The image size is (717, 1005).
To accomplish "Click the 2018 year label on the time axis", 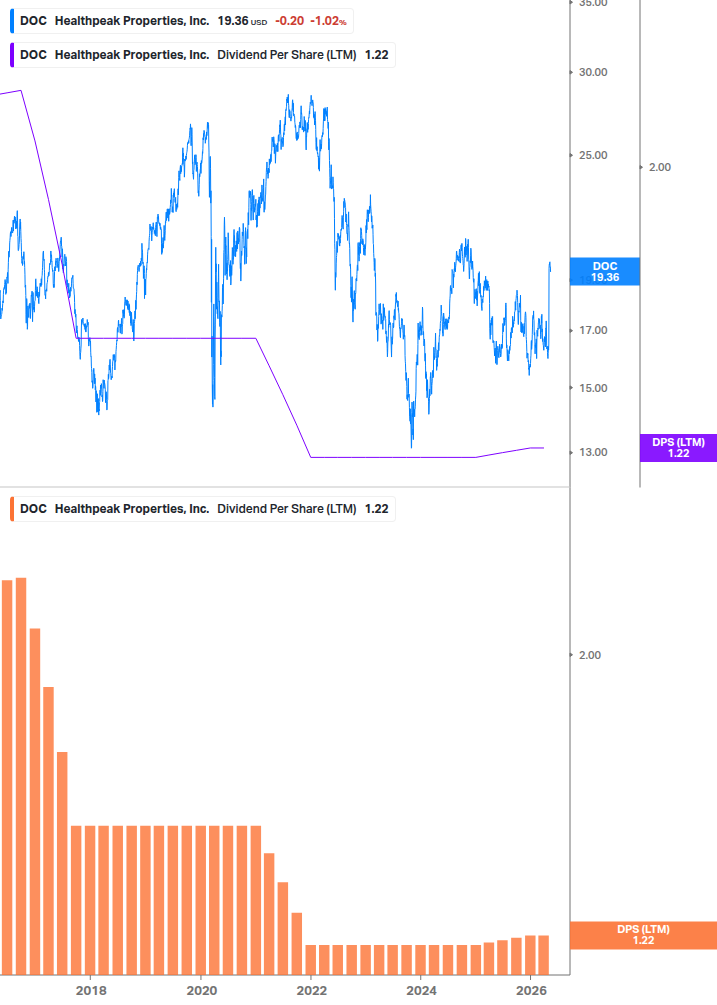I will (91, 991).
